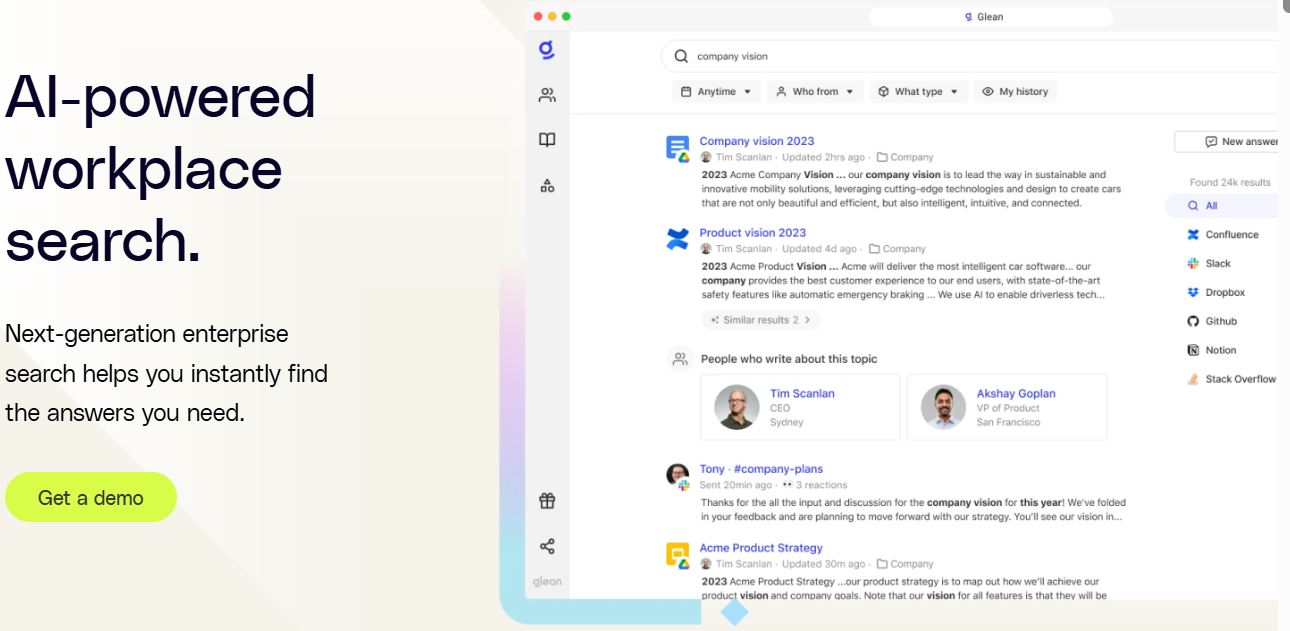The height and width of the screenshot is (631, 1290).
Task: Expand the Anytime date dropdown
Action: click(x=716, y=91)
